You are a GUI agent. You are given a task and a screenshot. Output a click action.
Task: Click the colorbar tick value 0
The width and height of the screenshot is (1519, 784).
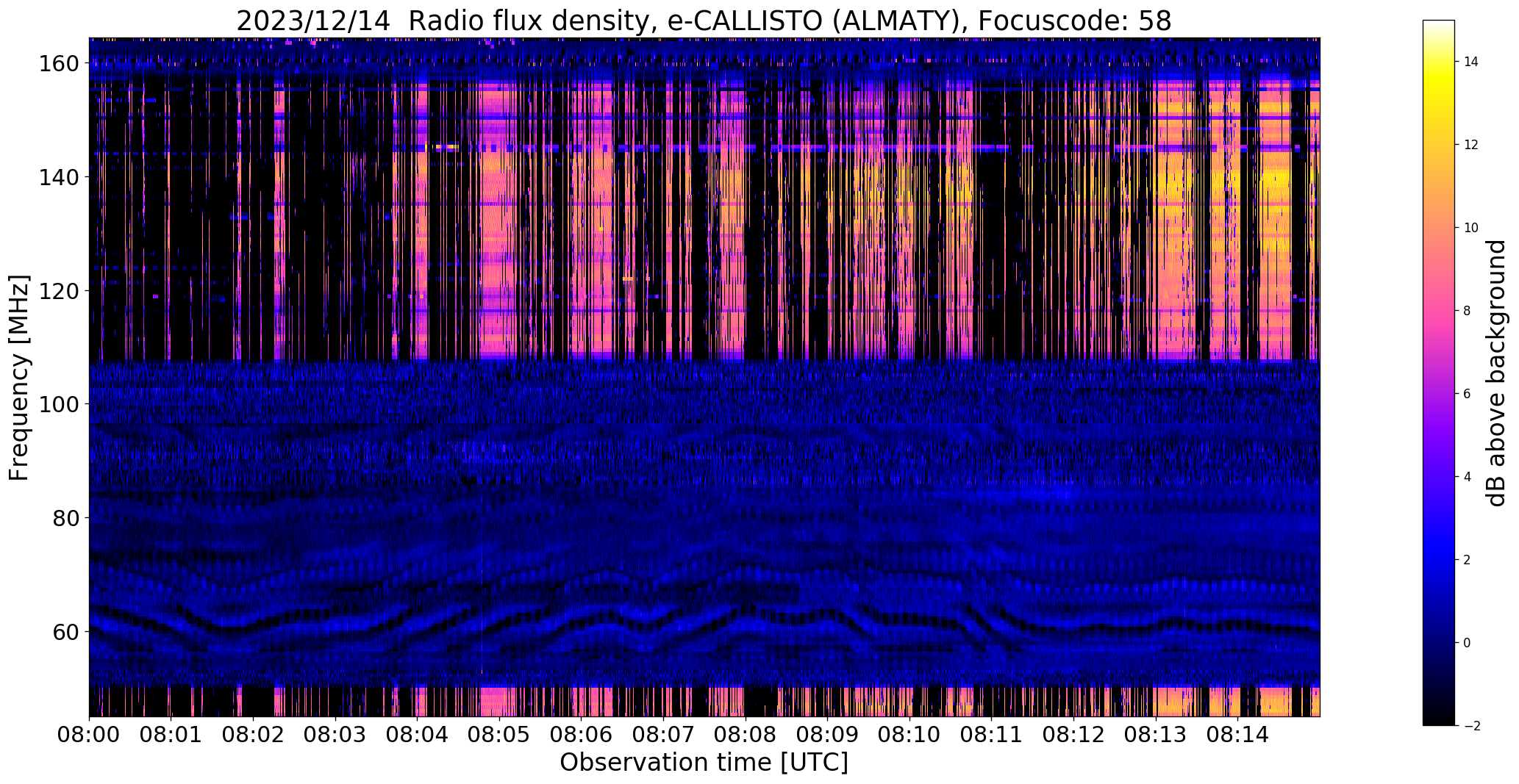(x=1467, y=643)
